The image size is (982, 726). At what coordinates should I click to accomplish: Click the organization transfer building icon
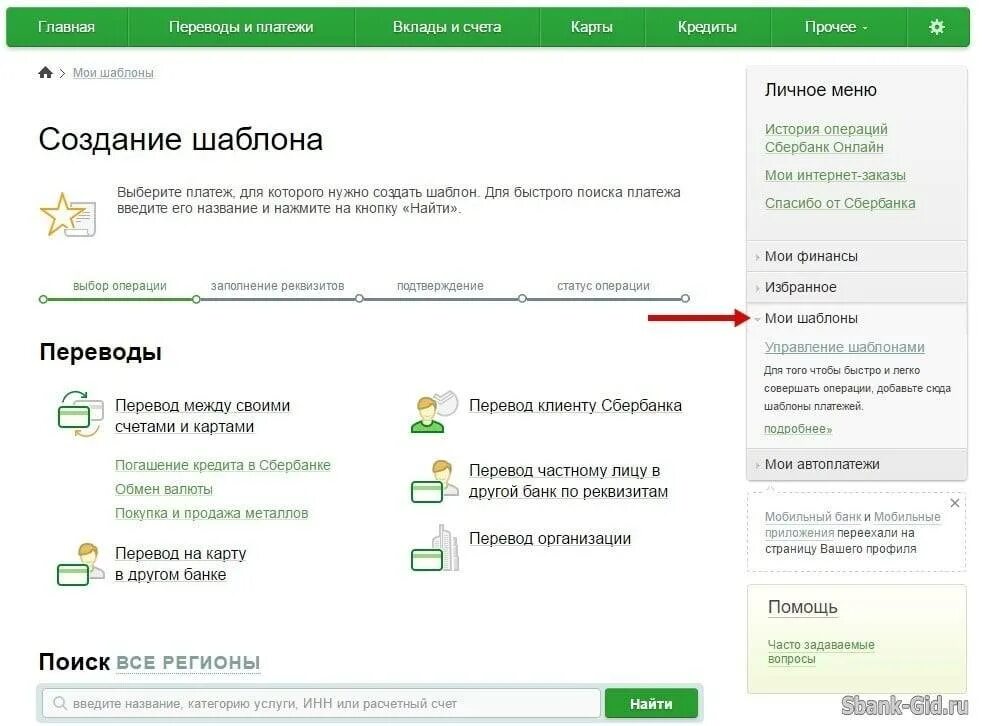[435, 548]
